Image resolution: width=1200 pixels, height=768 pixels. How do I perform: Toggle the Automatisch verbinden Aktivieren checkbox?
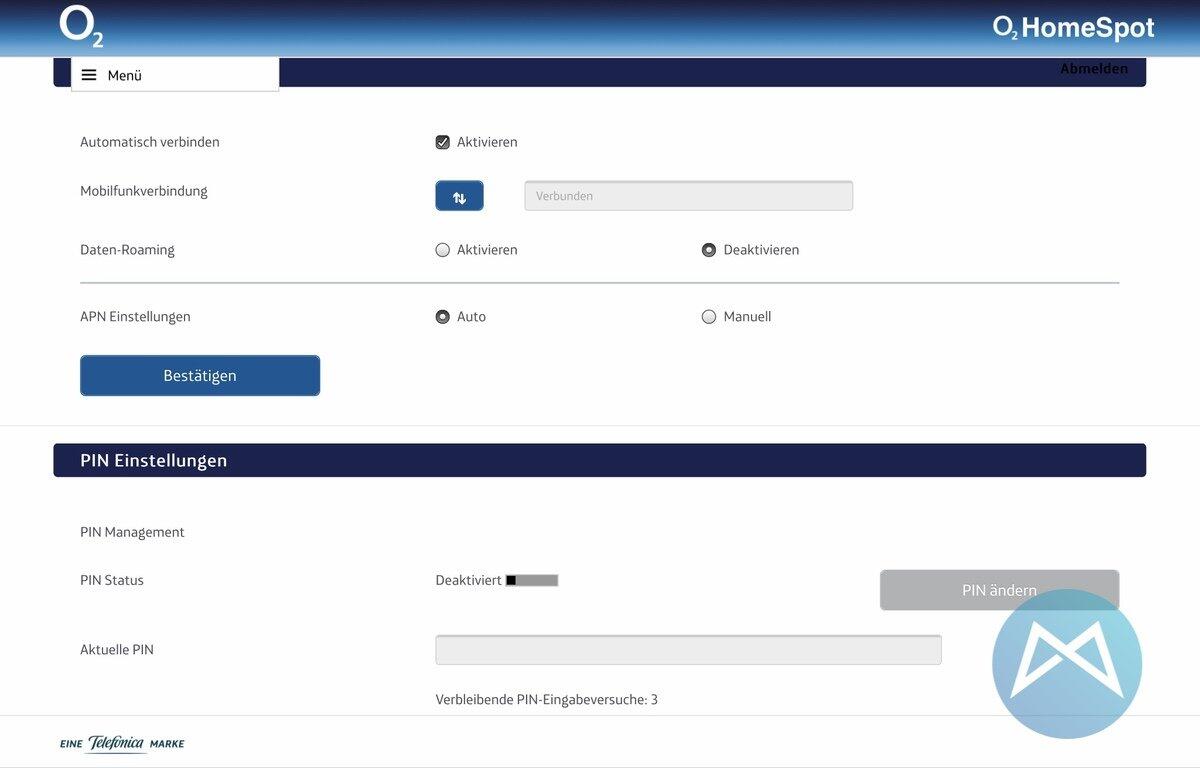443,142
